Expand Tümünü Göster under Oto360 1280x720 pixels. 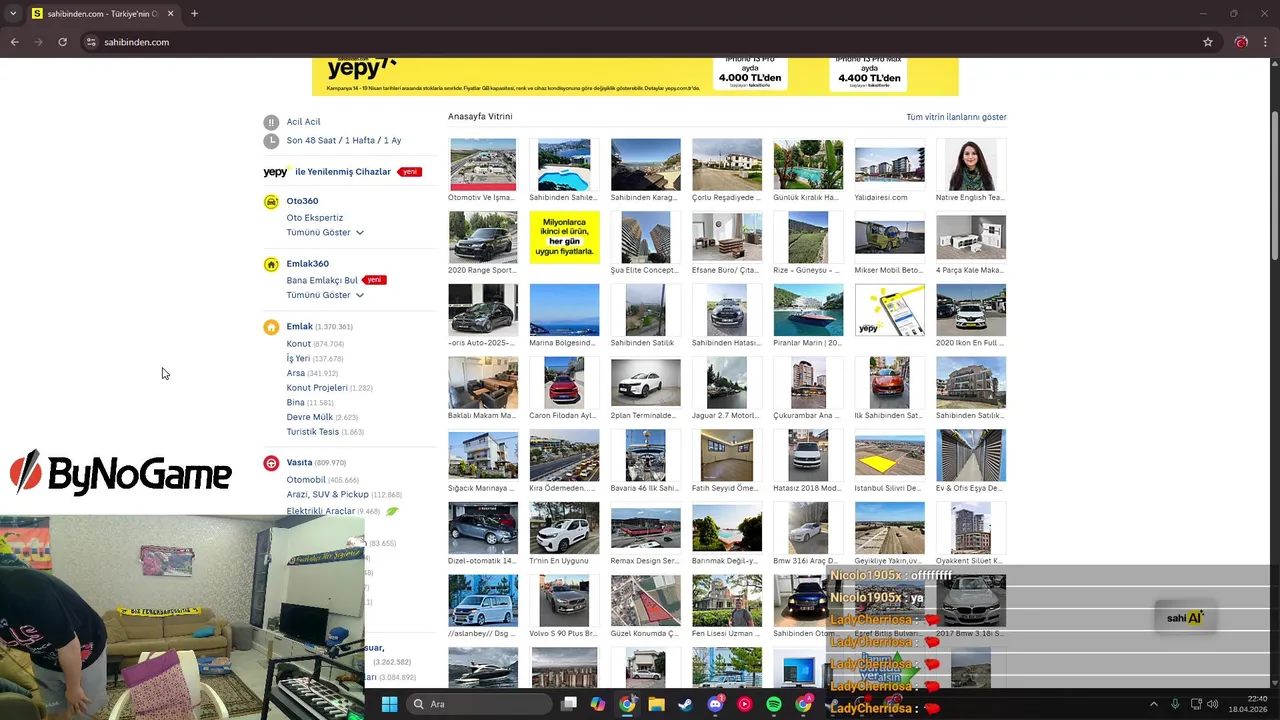point(325,233)
